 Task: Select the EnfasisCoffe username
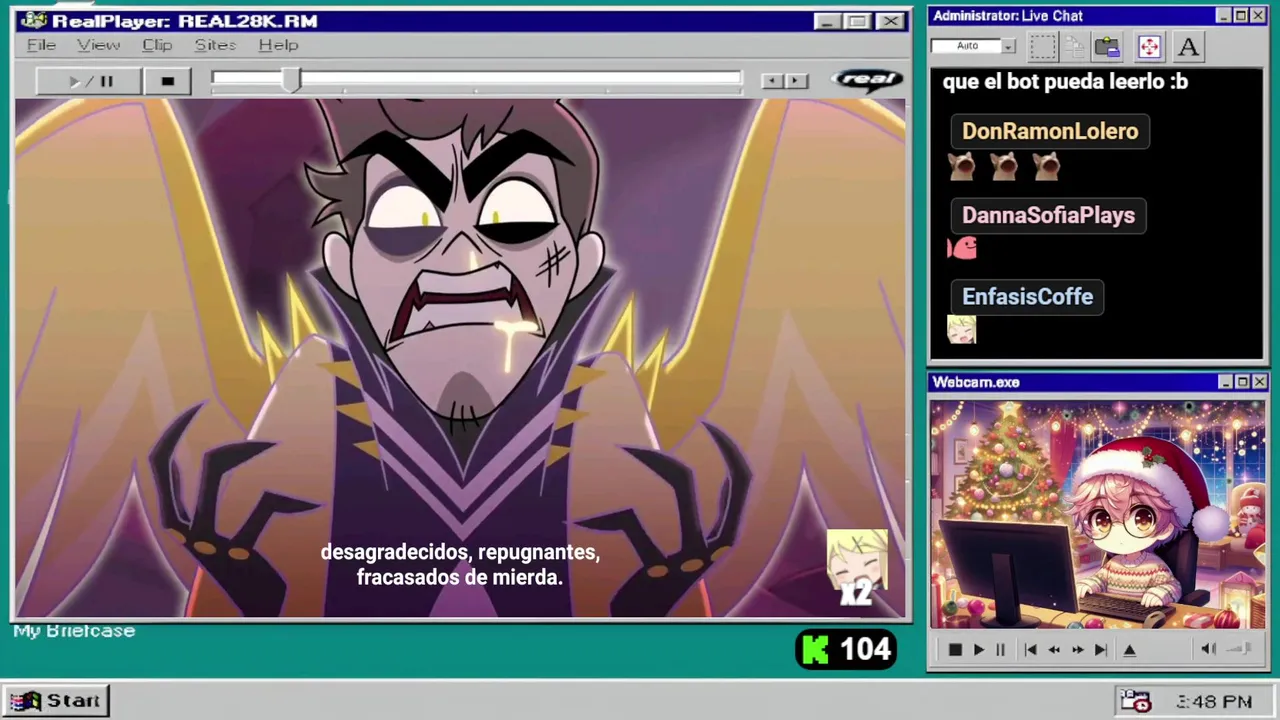click(1027, 297)
